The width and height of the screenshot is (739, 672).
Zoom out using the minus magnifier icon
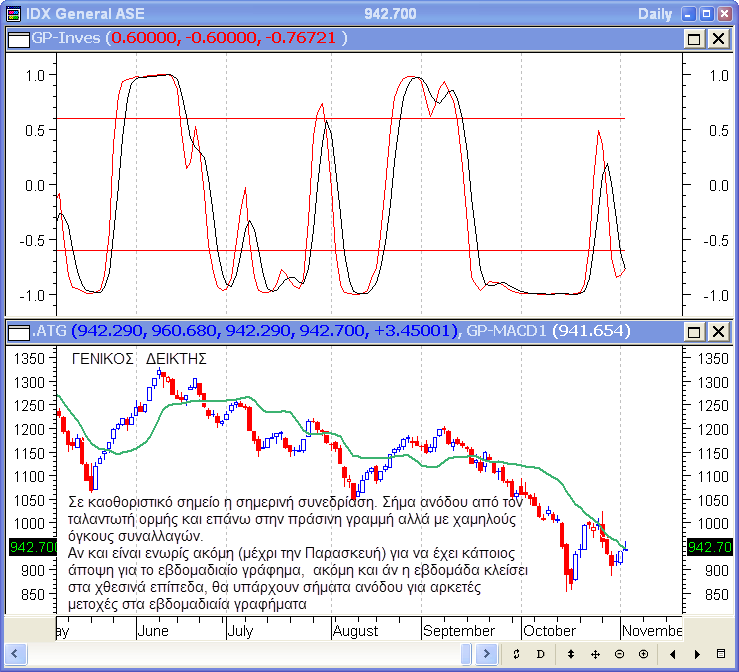(619, 653)
